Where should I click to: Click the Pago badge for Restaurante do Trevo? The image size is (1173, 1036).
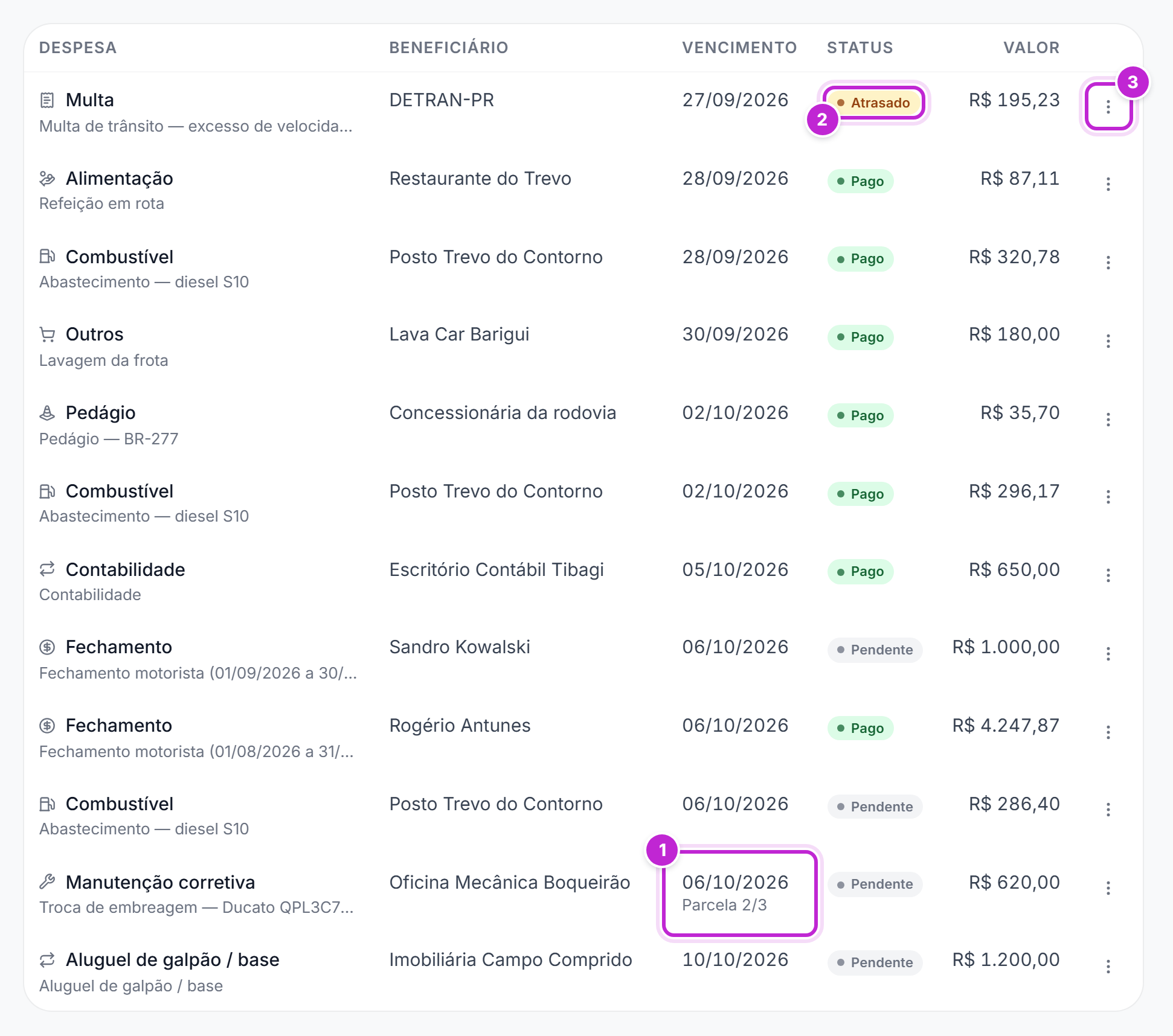pos(860,181)
